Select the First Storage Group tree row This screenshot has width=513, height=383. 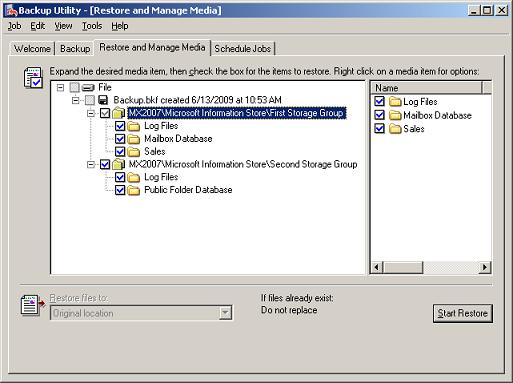[x=236, y=113]
